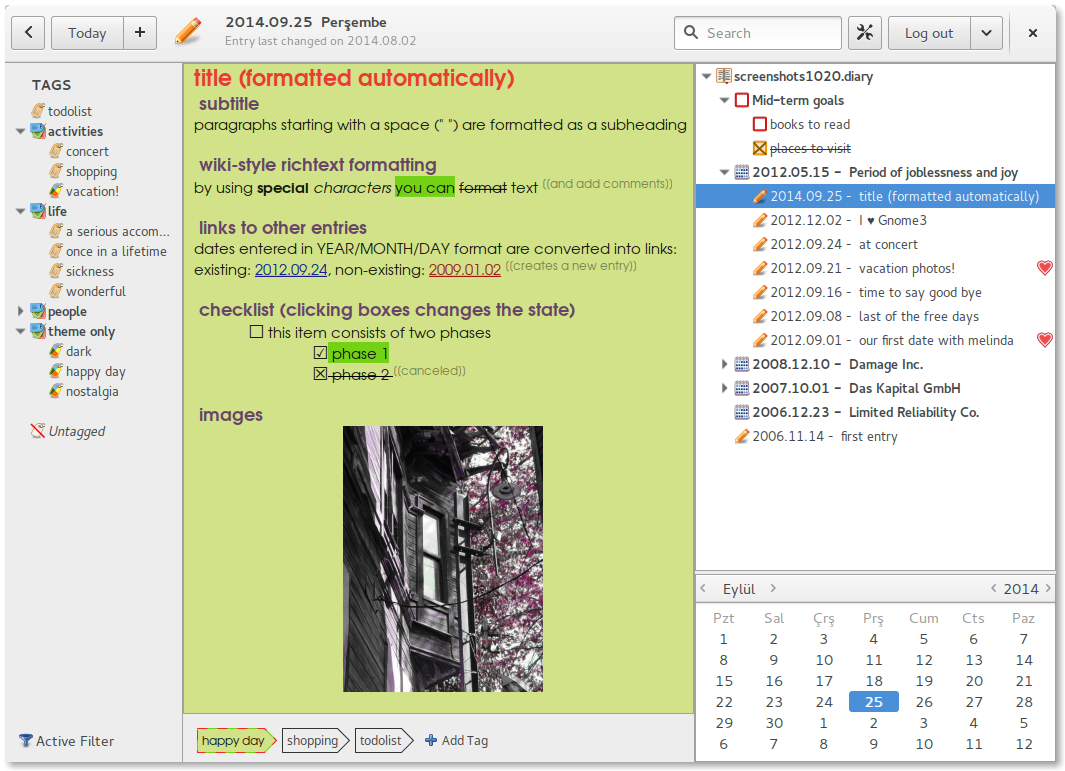This screenshot has height=771, width=1065.
Task: Click the life category icon
Action: [39, 211]
